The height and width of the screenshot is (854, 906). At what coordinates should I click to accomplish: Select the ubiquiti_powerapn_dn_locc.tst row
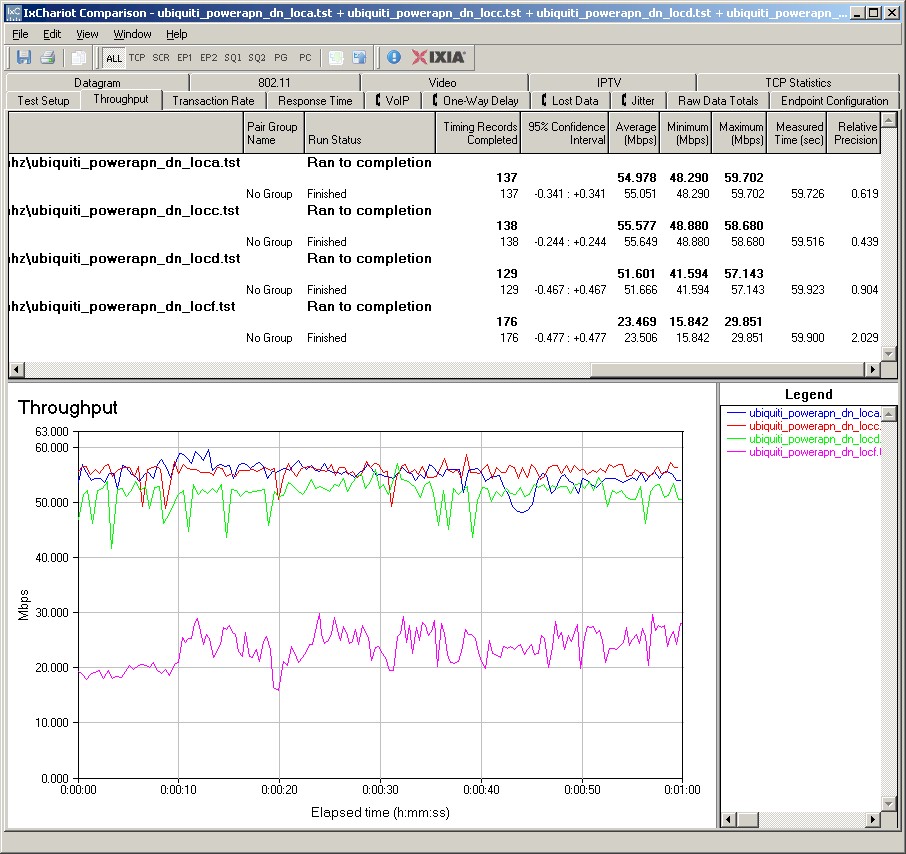[x=445, y=210]
